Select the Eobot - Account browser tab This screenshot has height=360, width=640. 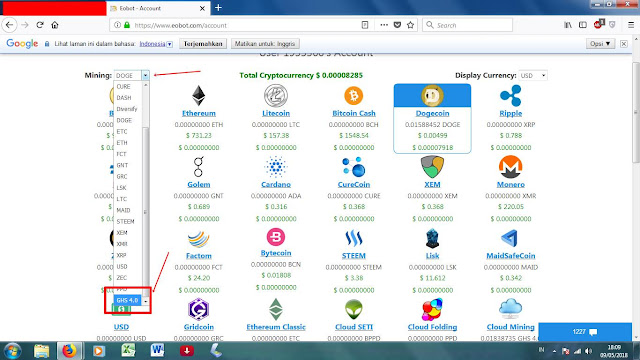pos(158,8)
